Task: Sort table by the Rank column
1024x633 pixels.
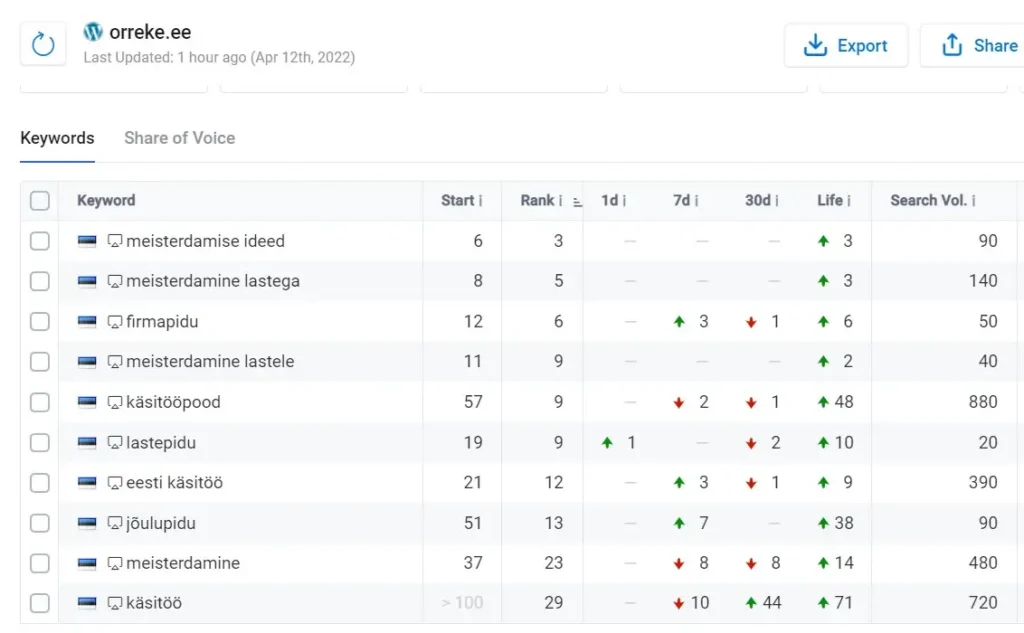Action: pyautogui.click(x=537, y=201)
